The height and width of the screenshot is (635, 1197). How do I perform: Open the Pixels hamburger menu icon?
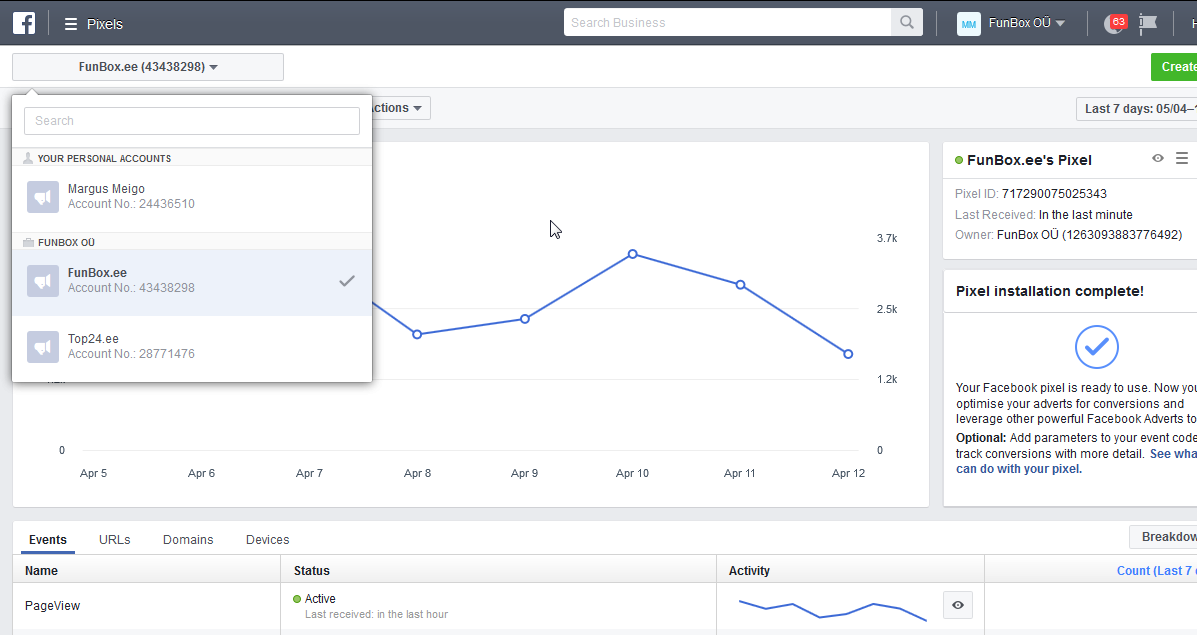click(70, 24)
